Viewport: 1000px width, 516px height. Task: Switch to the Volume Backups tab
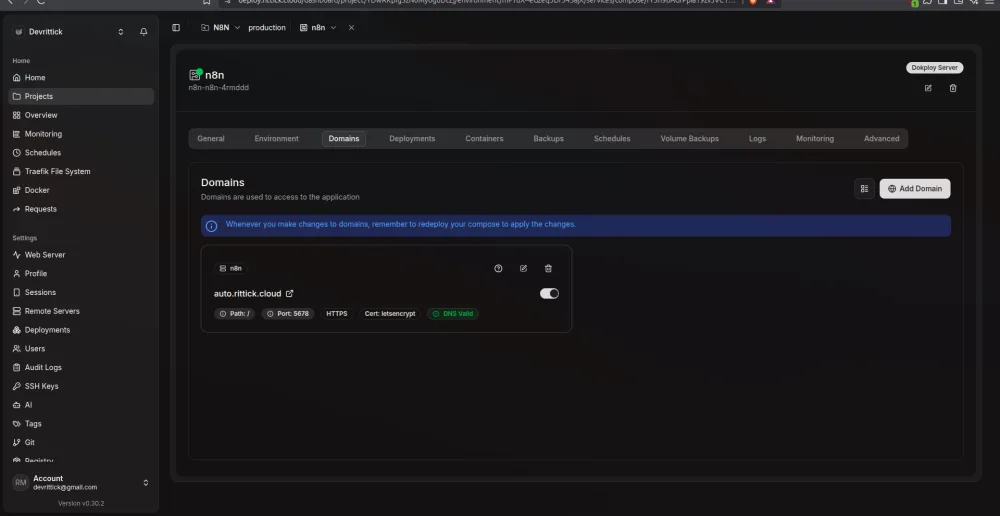(x=689, y=138)
